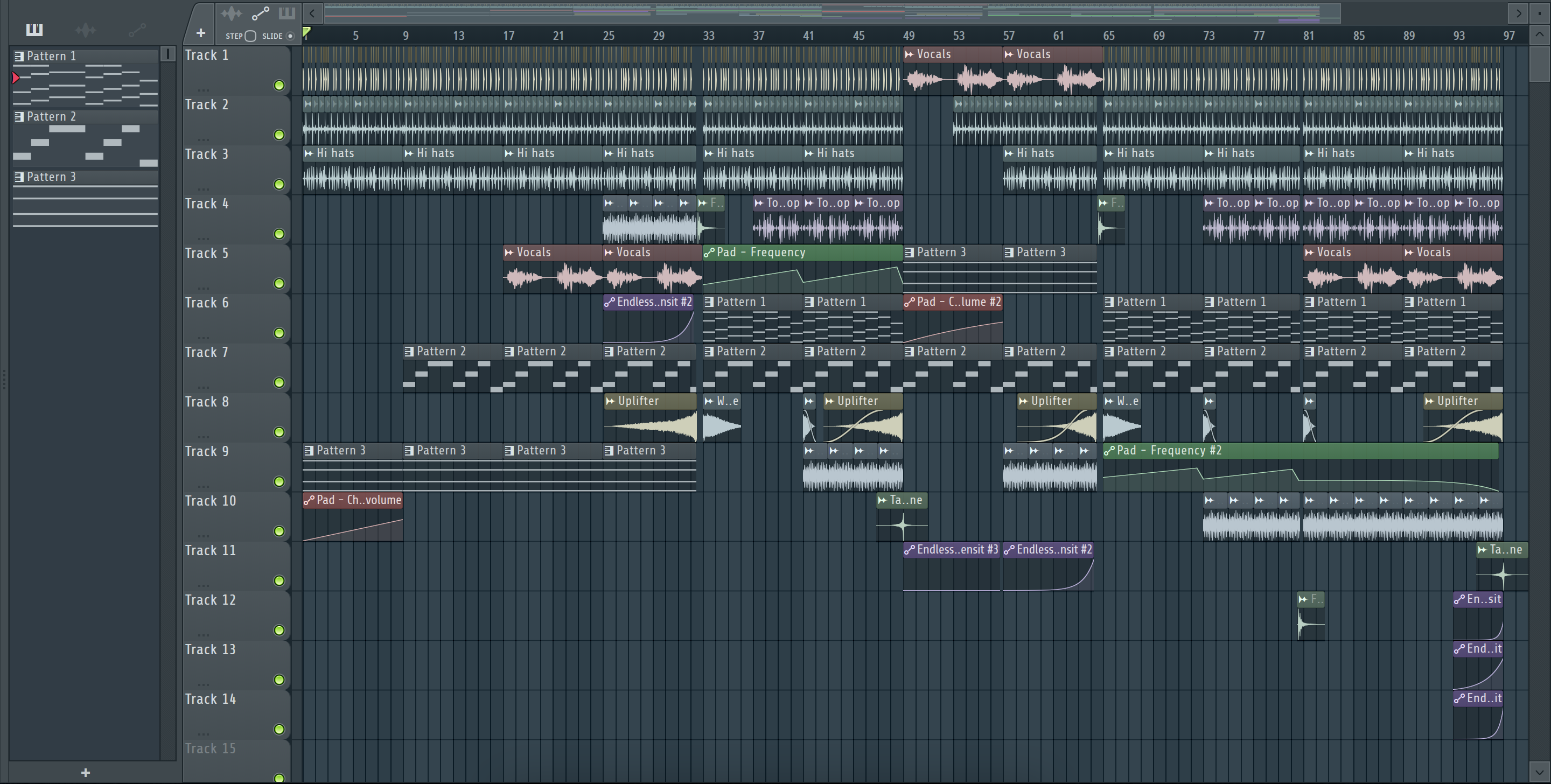Select the Pad - Frequency #2 clip title
Viewport: 1551px width, 784px height.
pyautogui.click(x=1169, y=451)
